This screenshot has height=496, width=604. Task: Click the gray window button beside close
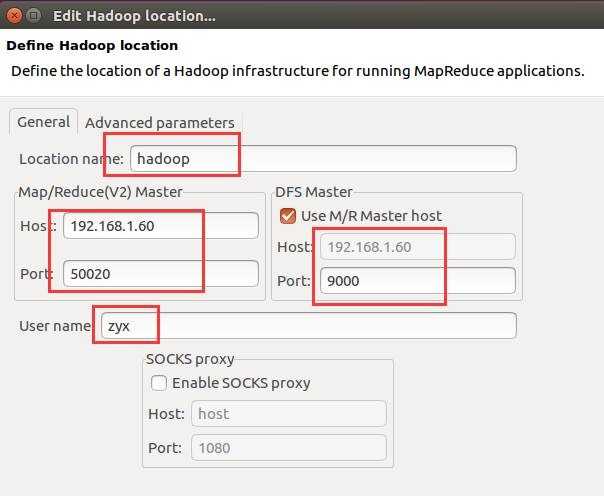click(34, 15)
